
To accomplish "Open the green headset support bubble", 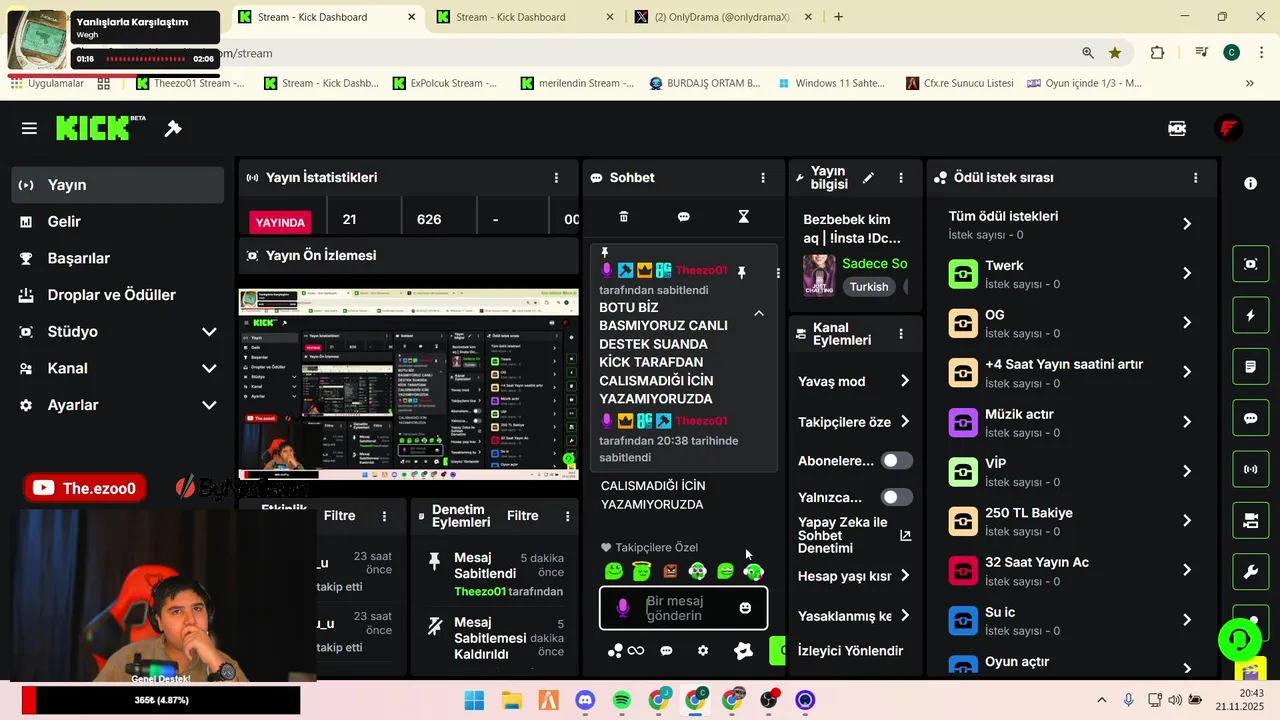I will (x=1240, y=639).
